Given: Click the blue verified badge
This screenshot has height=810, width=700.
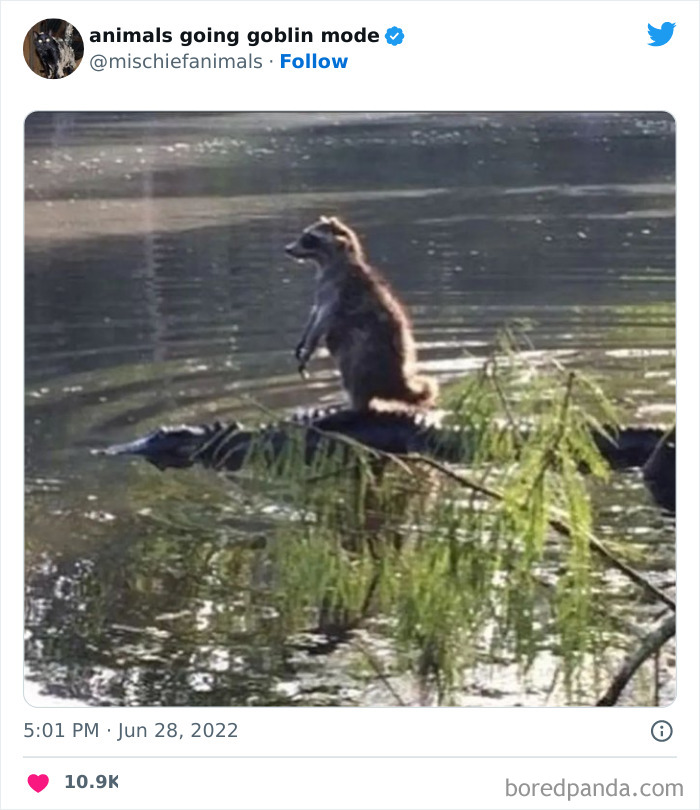Looking at the screenshot, I should coord(395,36).
